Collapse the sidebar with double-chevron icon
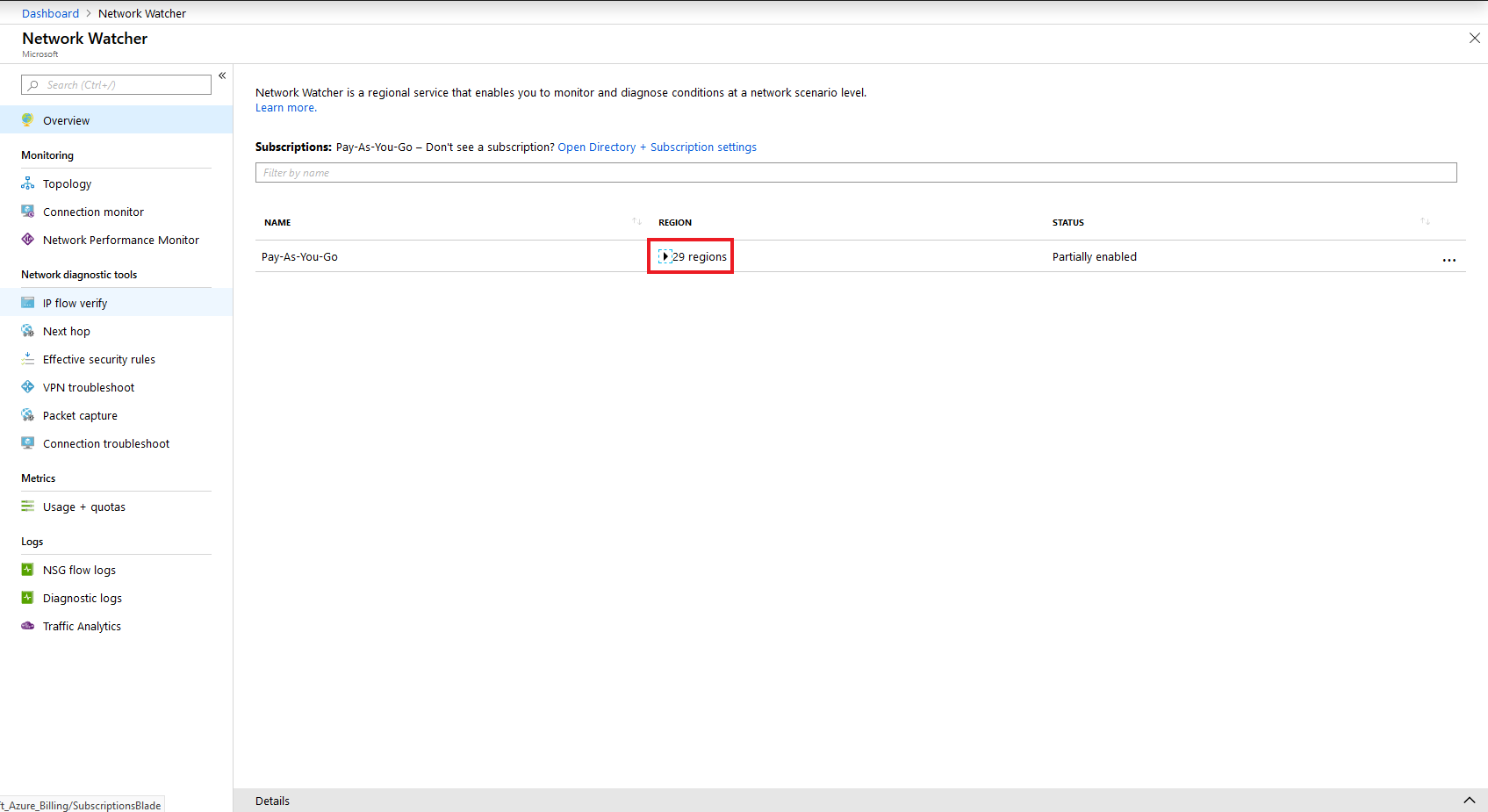1488x812 pixels. (x=222, y=75)
